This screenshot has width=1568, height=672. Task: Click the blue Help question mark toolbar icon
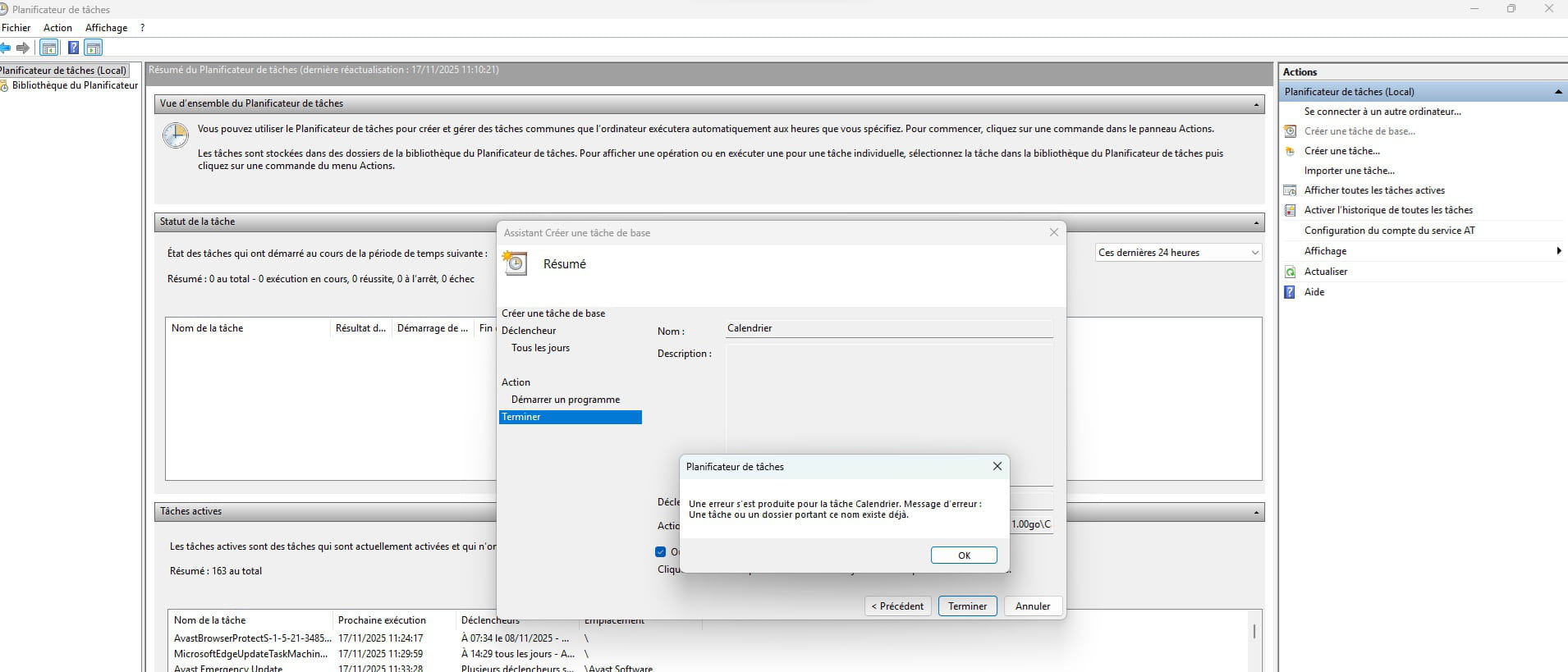73,48
